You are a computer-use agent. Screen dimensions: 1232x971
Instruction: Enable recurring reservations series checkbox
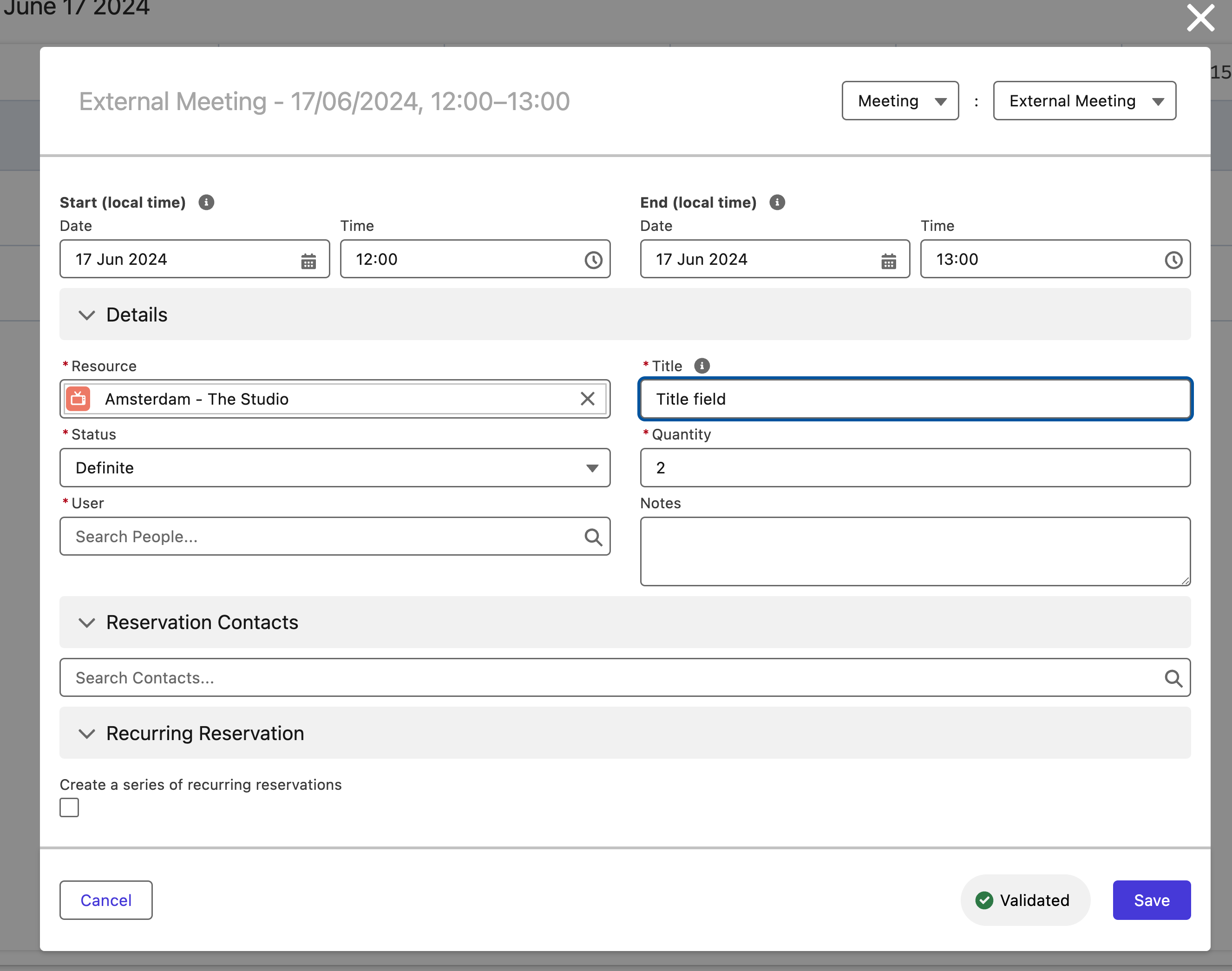click(x=69, y=808)
